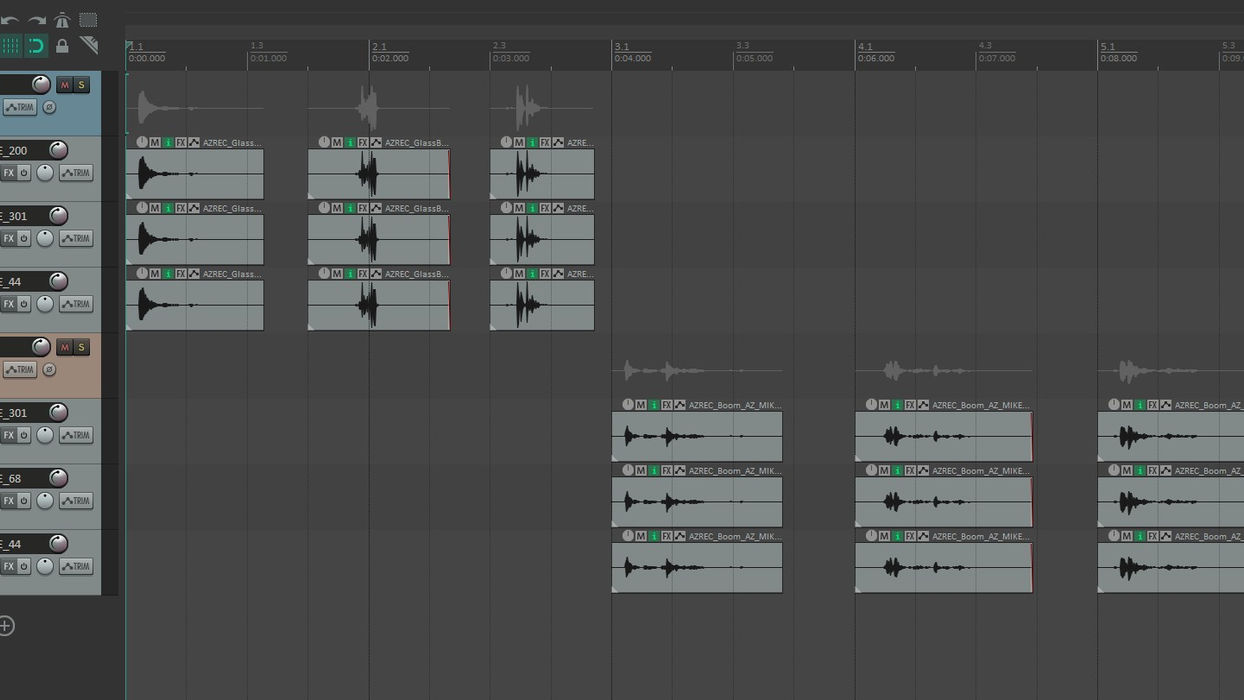Open FX button on the _68 track
The width and height of the screenshot is (1244, 700).
pos(8,501)
